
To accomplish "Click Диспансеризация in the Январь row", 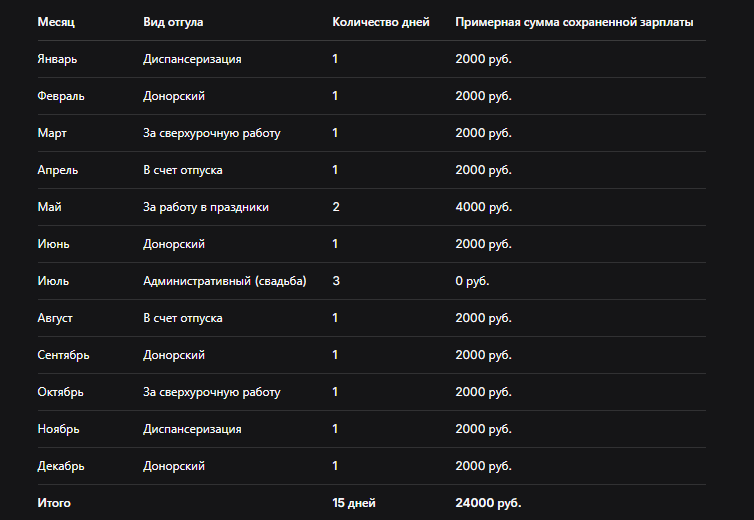I will pos(192,59).
